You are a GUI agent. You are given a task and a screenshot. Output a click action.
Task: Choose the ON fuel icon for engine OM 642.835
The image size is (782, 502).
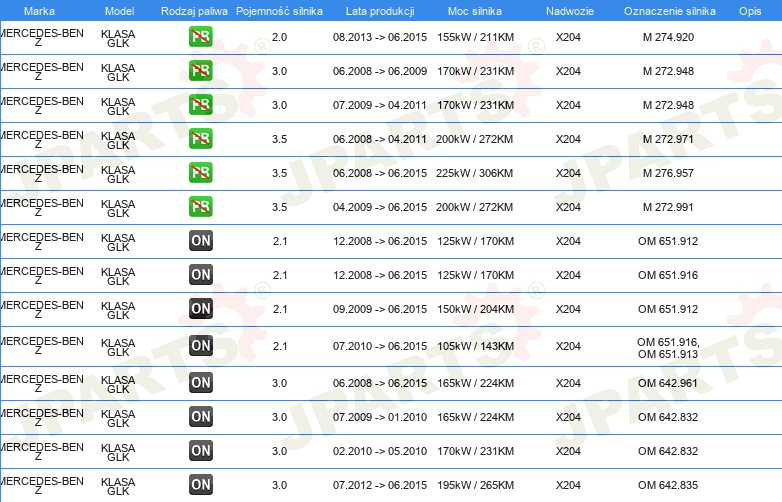point(200,485)
